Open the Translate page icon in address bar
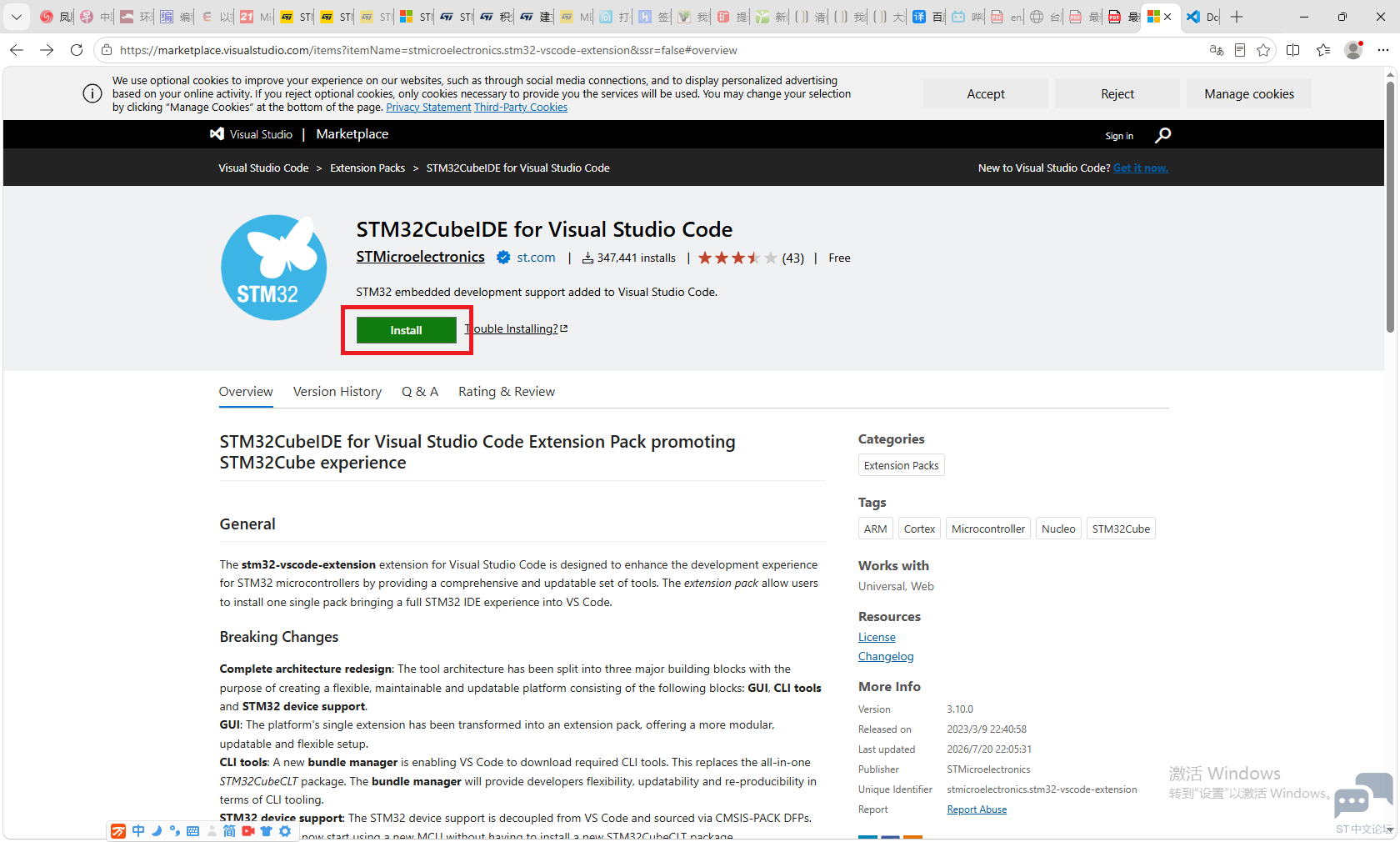The width and height of the screenshot is (1400, 842). [1217, 50]
